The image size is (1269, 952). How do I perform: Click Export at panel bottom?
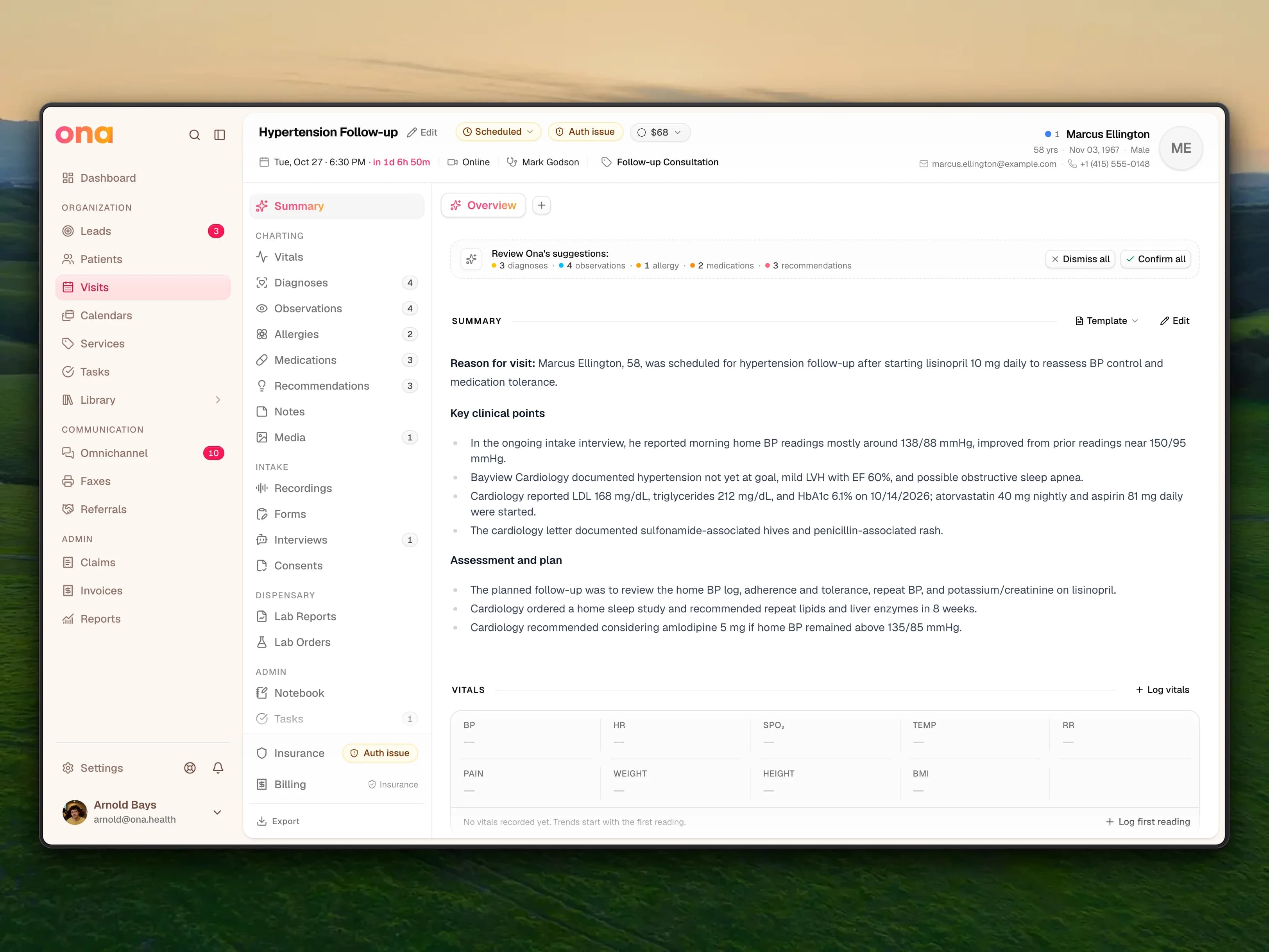click(x=278, y=821)
